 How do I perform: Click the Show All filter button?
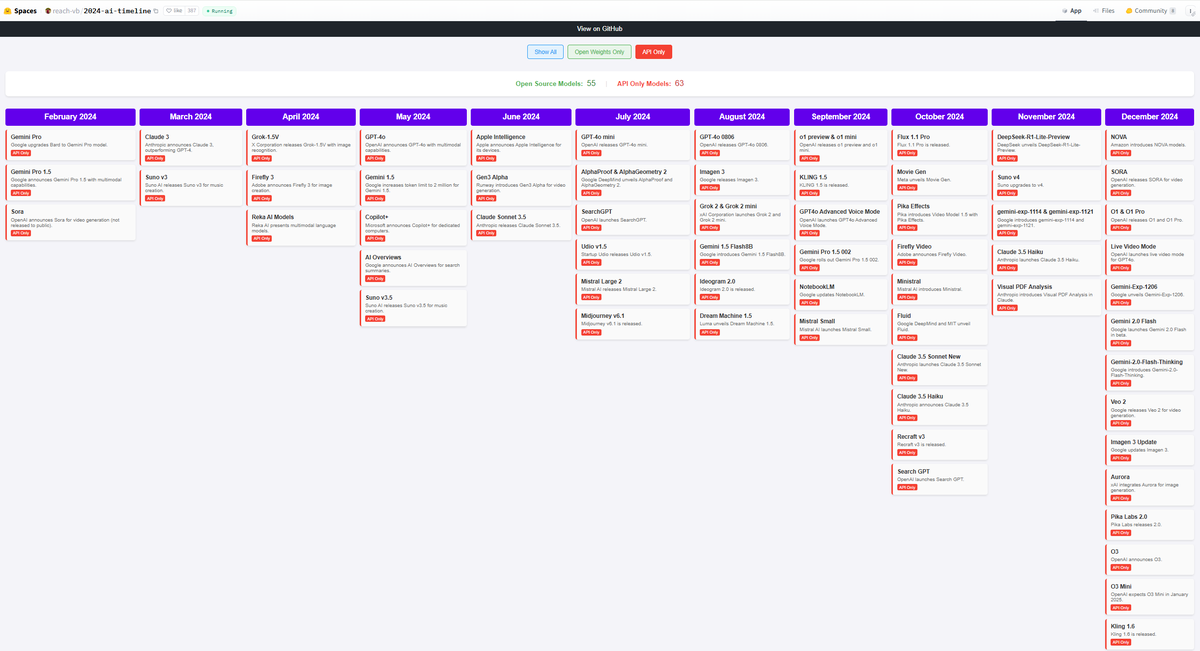[x=545, y=51]
